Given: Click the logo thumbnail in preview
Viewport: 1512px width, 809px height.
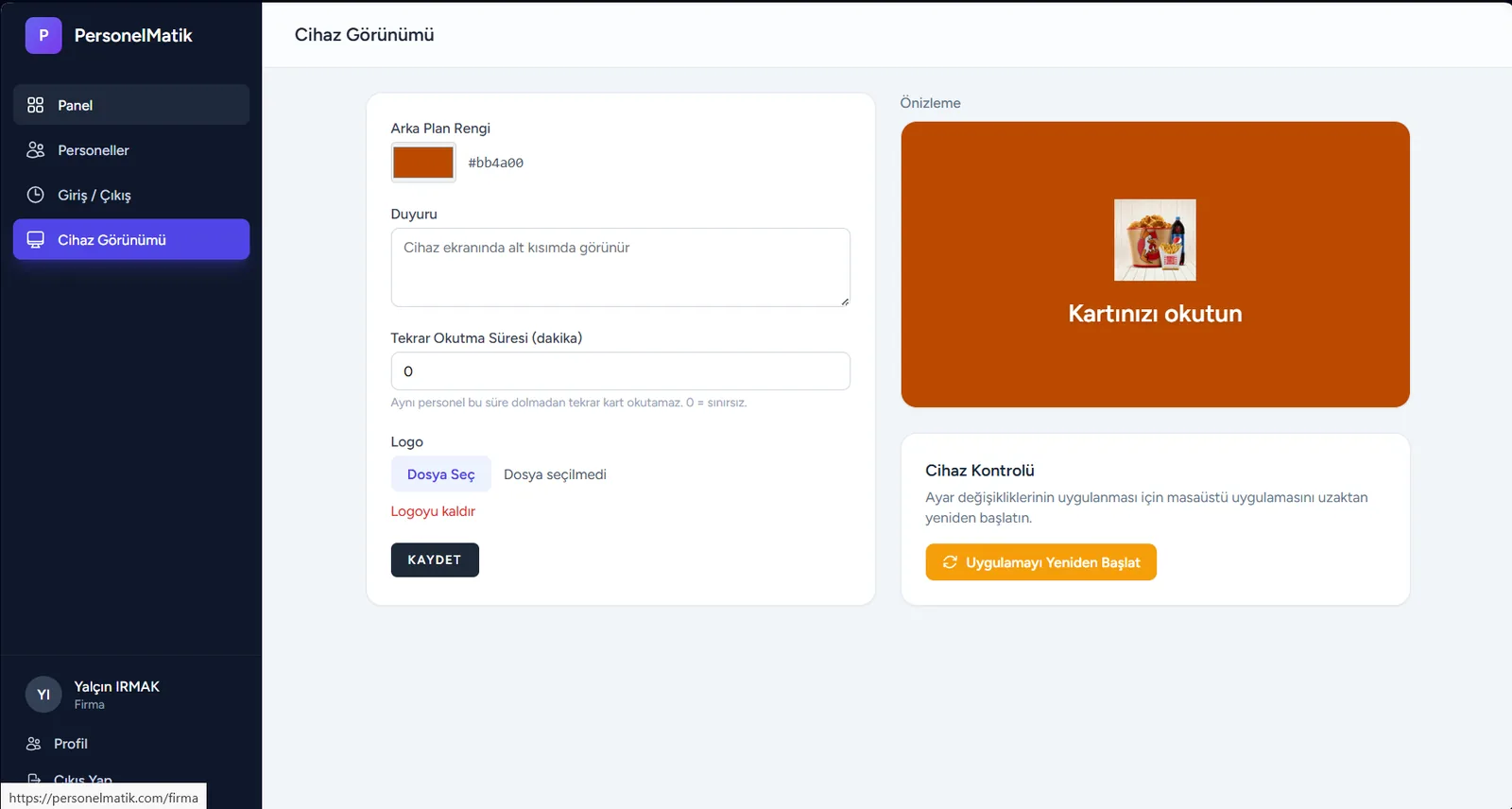Looking at the screenshot, I should tap(1155, 240).
